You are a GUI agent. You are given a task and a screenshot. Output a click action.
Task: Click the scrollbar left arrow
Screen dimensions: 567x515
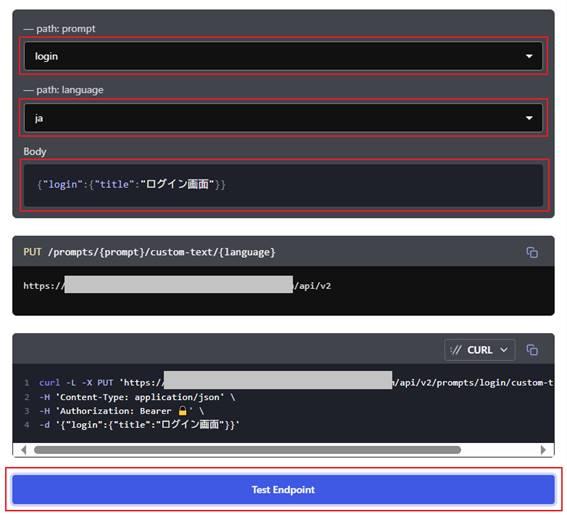[x=24, y=450]
